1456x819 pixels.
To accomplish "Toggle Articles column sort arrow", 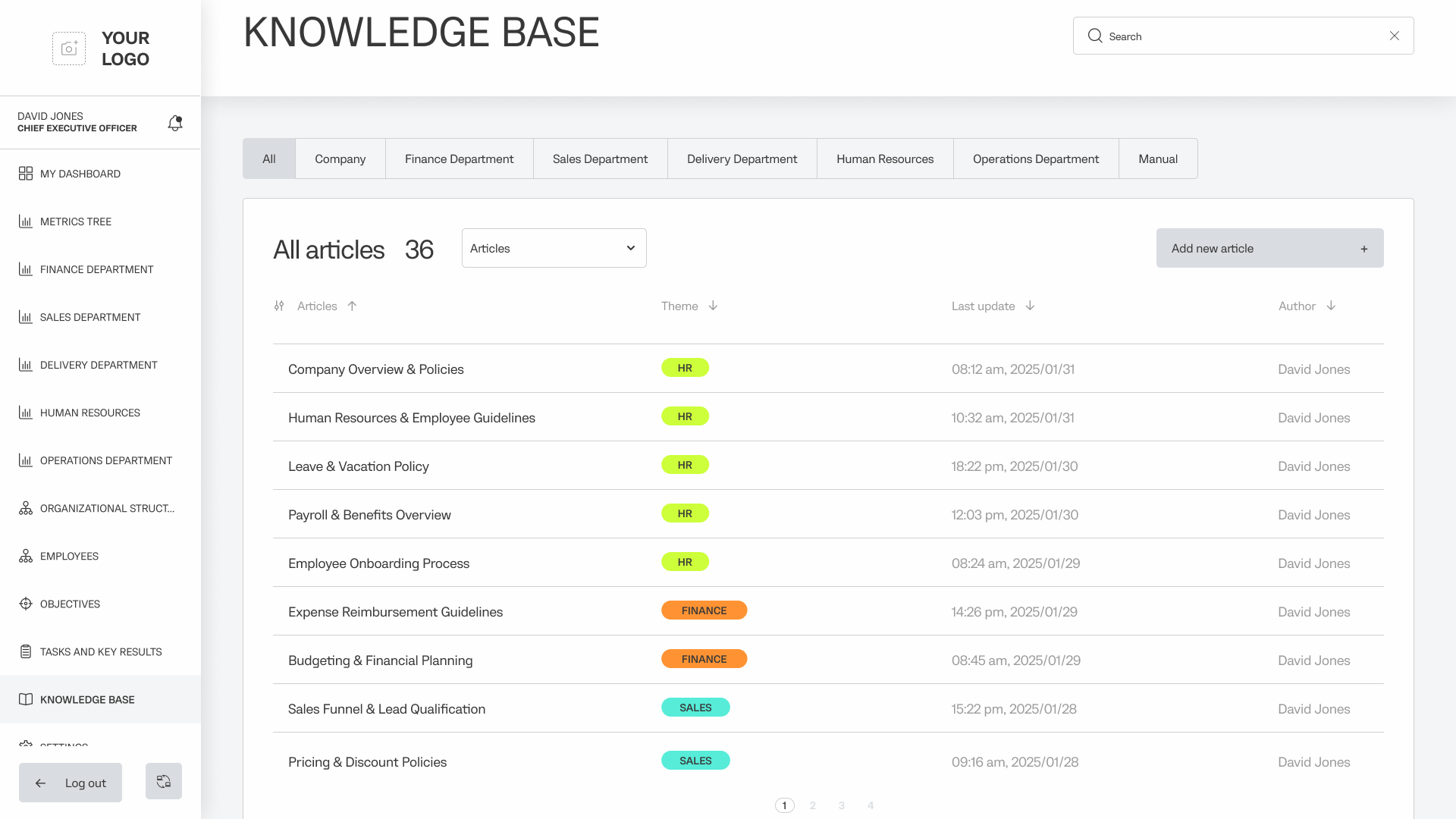I will point(352,306).
